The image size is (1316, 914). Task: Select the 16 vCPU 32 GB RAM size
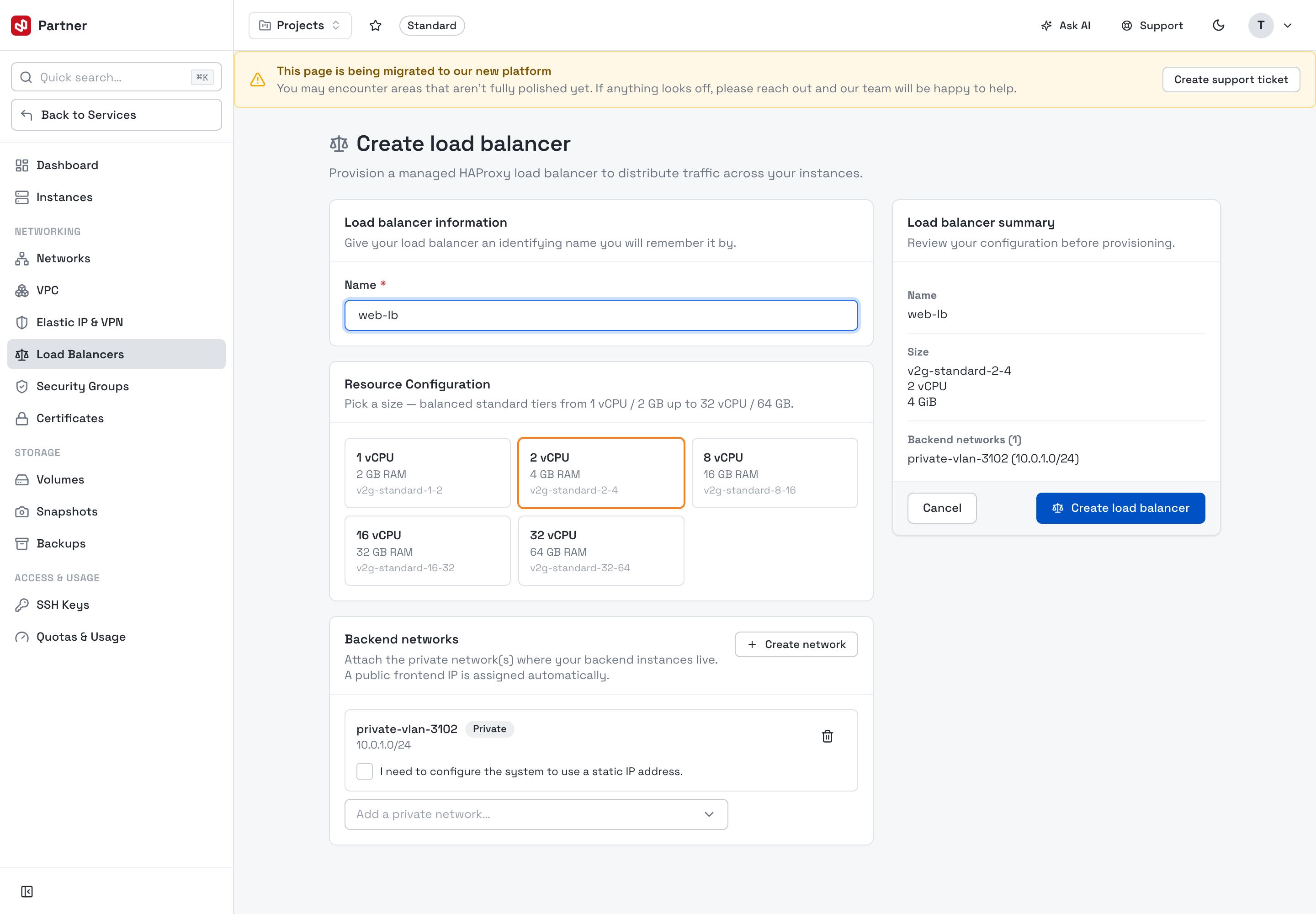click(428, 551)
